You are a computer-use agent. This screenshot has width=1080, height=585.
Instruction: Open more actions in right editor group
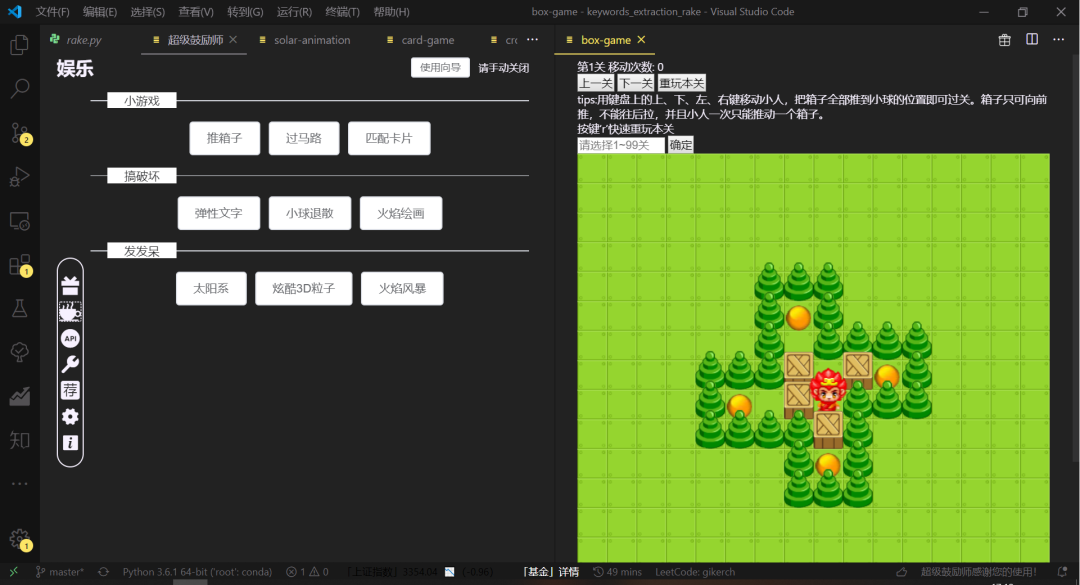click(1059, 40)
